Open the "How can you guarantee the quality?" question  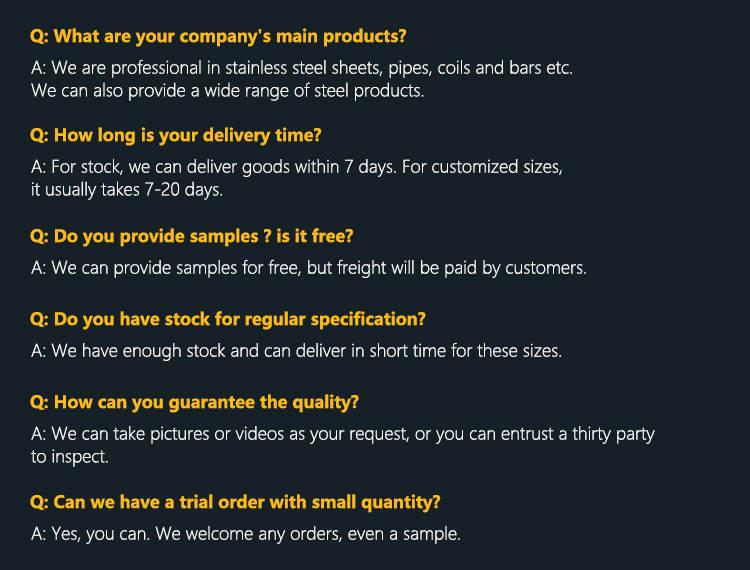194,403
